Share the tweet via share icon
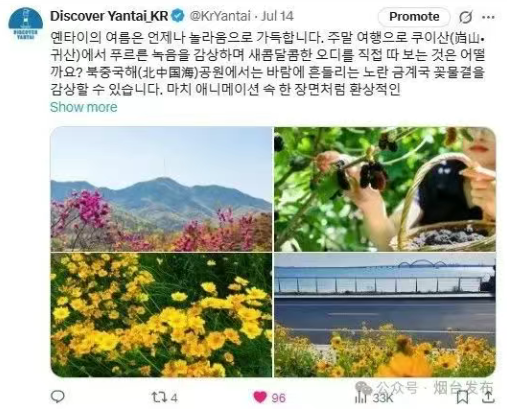Screen dimensions: 507x414 pyautogui.click(x=488, y=397)
